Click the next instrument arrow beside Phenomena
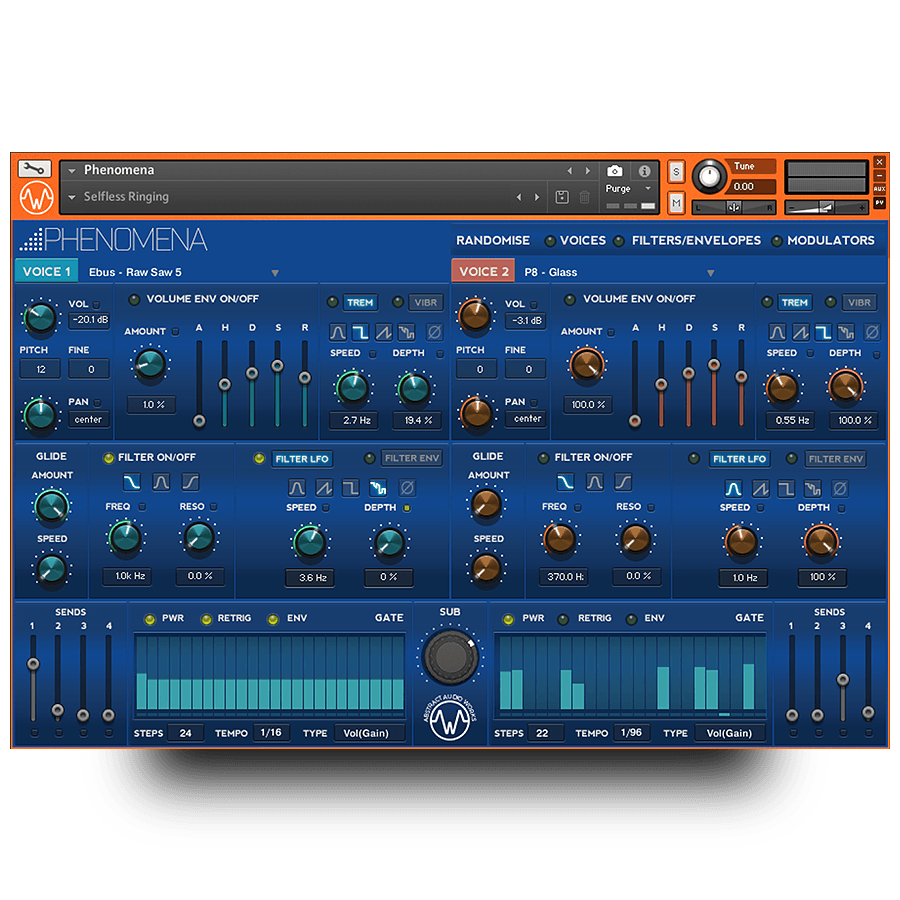Image resolution: width=900 pixels, height=900 pixels. (587, 170)
